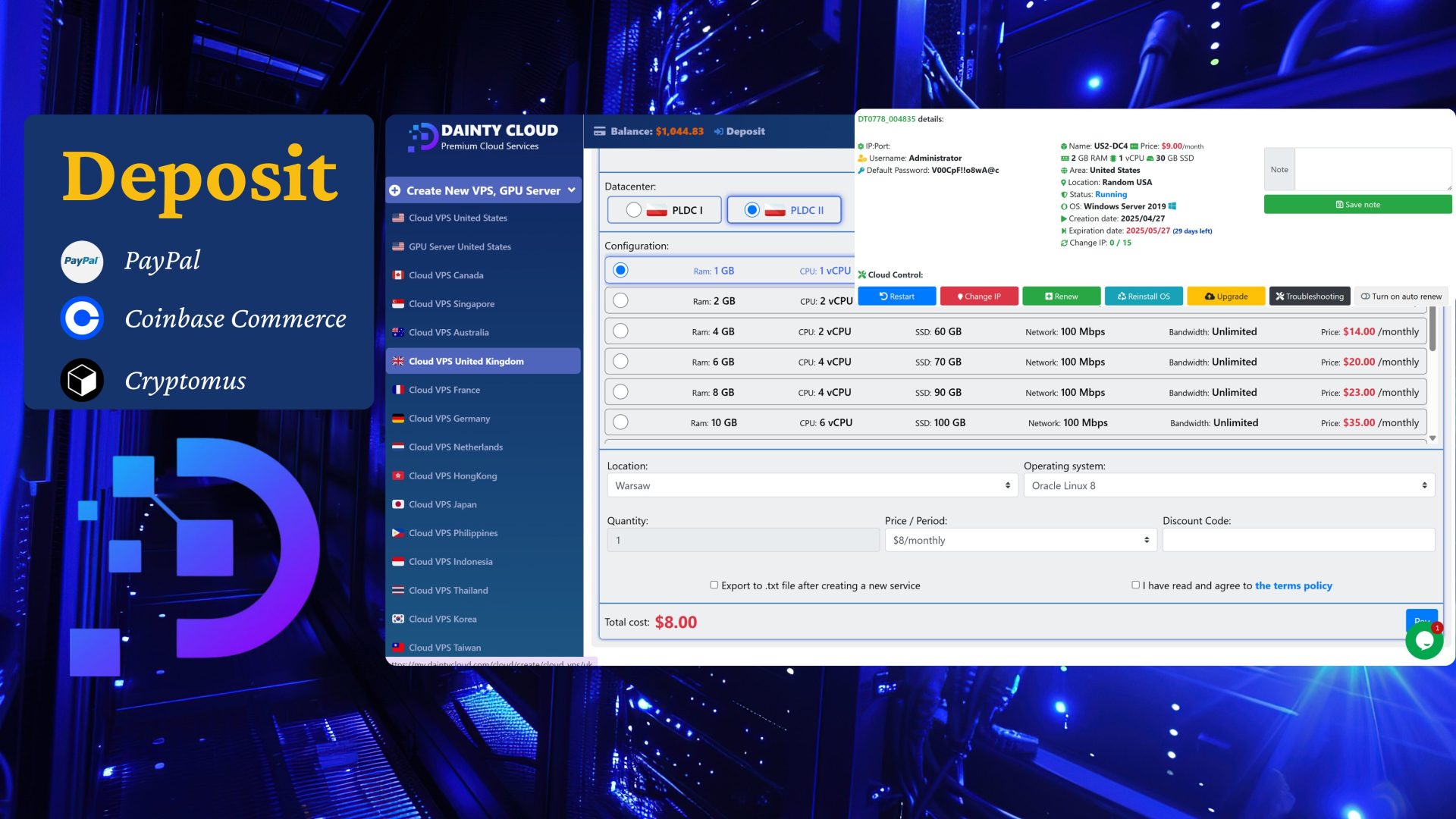Click the Troubleshooting button
1456x819 pixels.
(x=1310, y=297)
